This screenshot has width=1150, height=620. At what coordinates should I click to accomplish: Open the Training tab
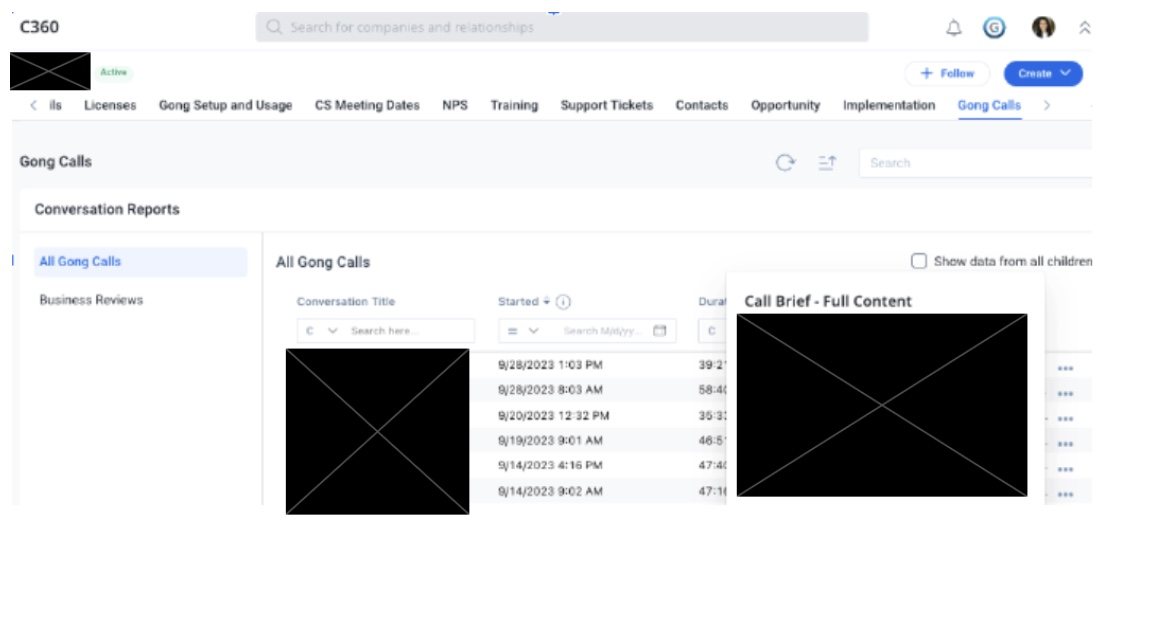[514, 105]
